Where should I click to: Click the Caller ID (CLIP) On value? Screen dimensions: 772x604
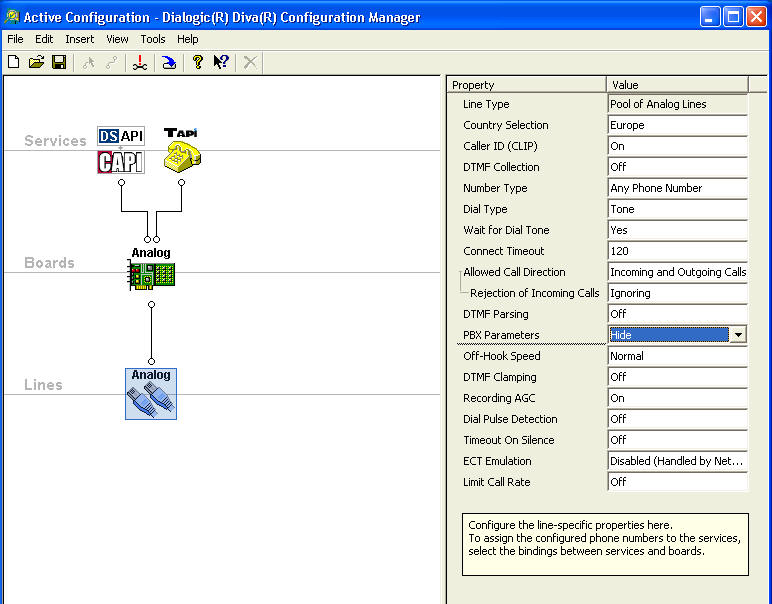678,146
